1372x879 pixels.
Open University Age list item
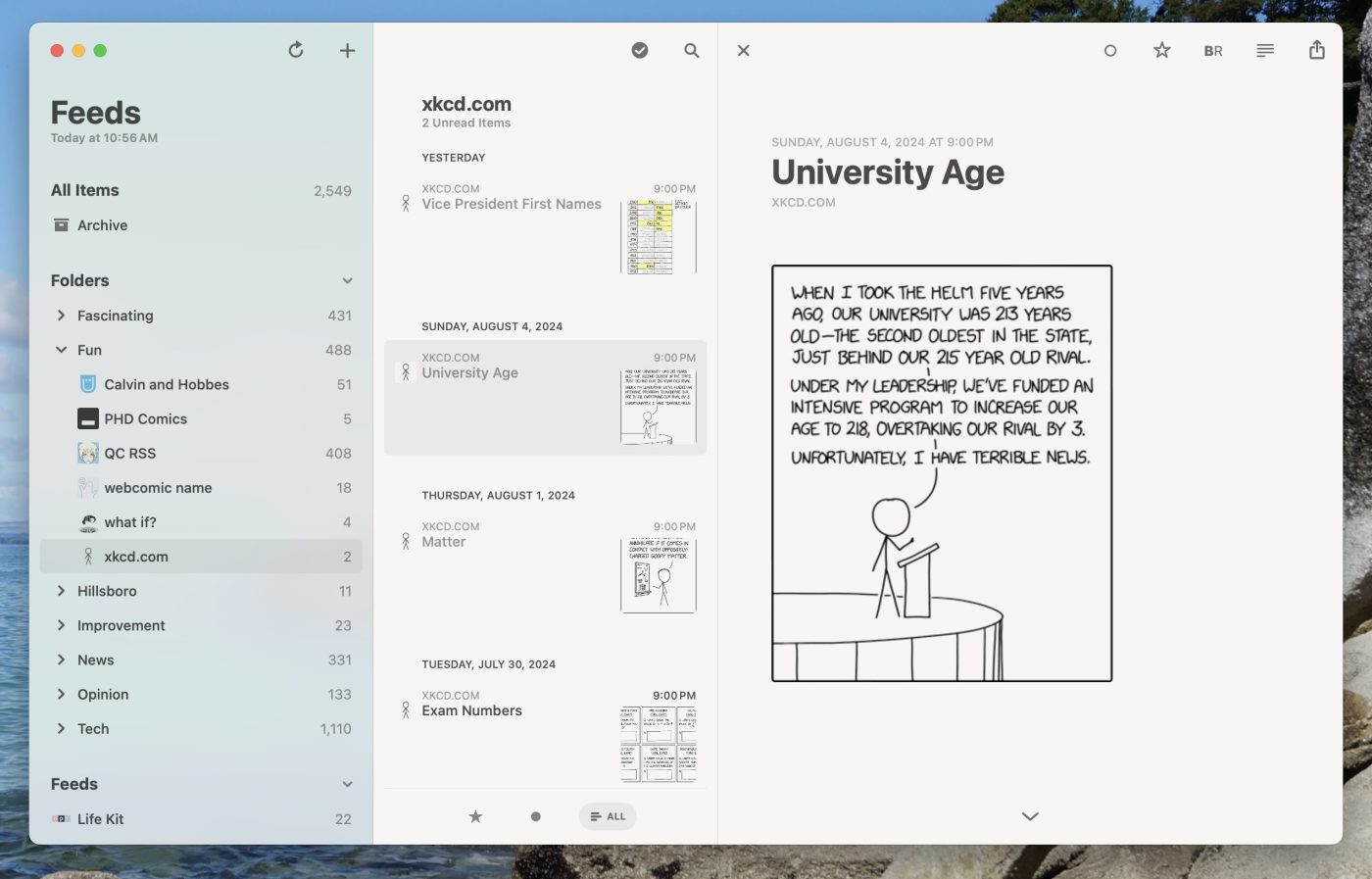click(545, 398)
